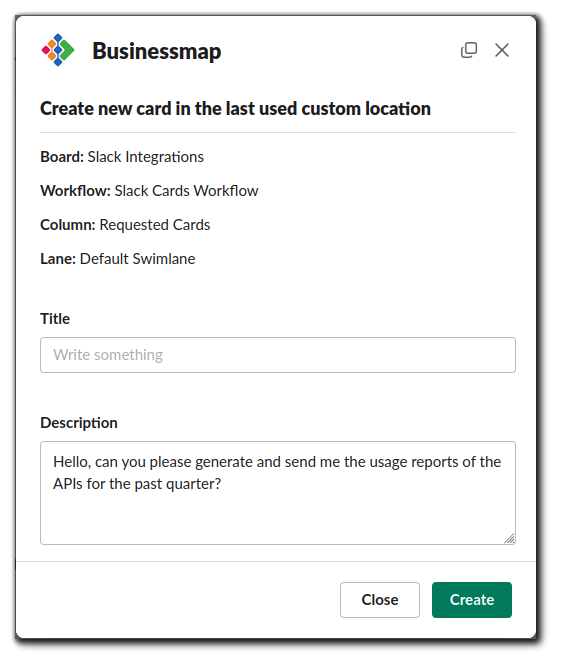Click the Description field label
563x666 pixels.
(79, 423)
